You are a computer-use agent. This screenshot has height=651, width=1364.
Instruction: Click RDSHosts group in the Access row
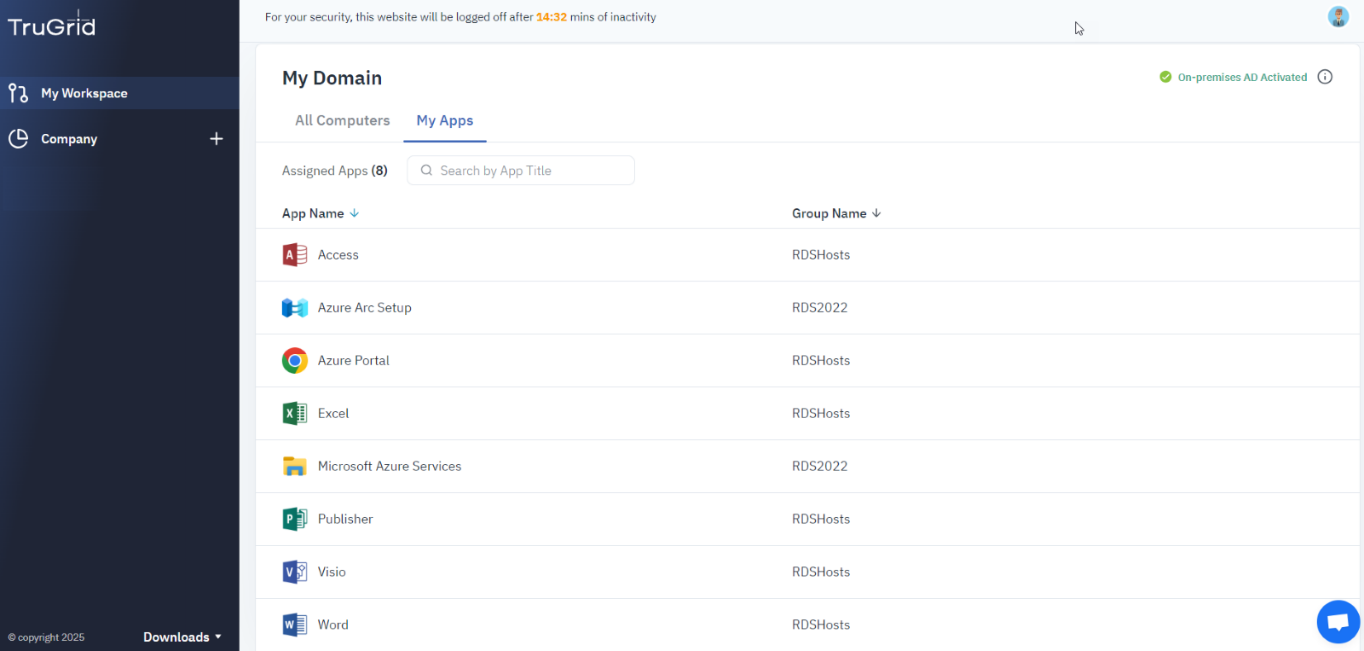821,255
